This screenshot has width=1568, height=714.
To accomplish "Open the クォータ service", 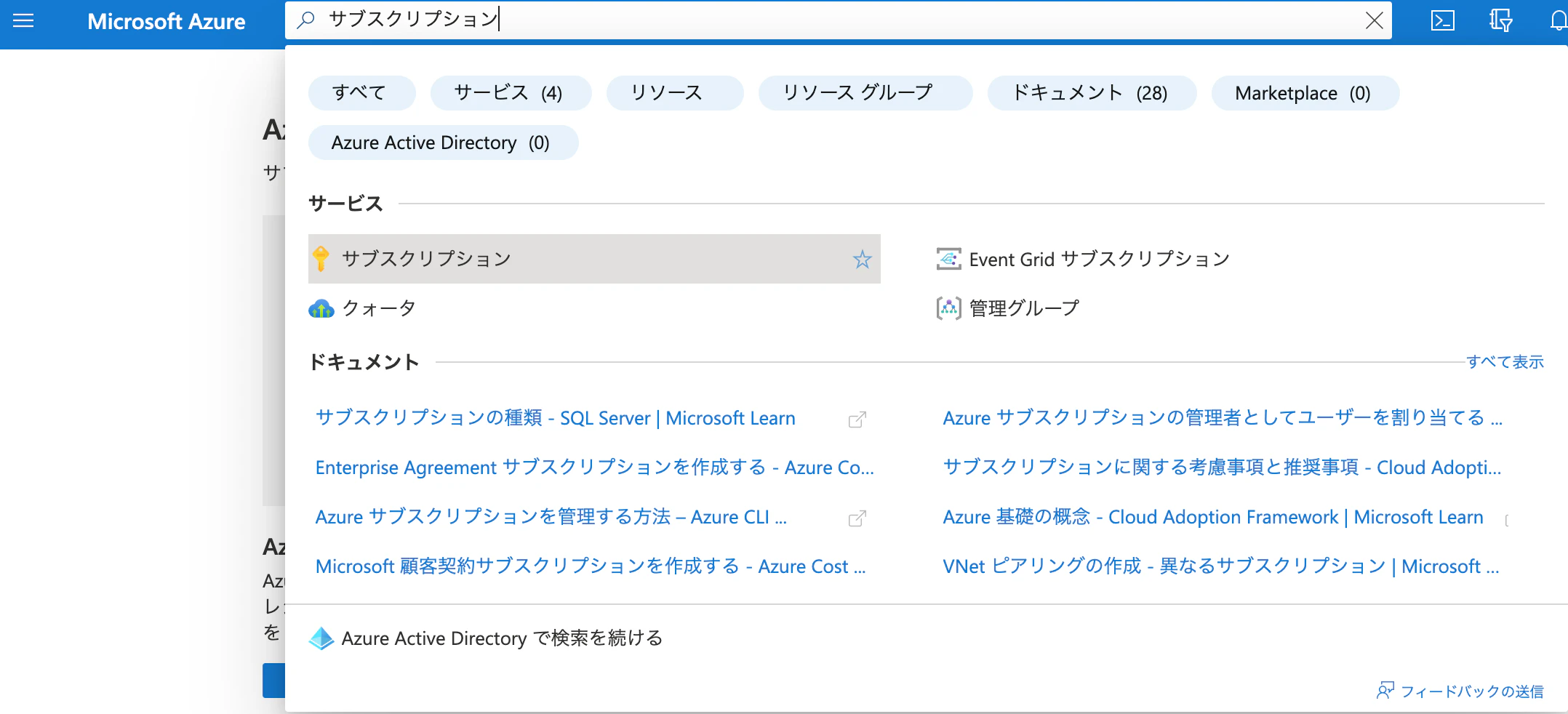I will tap(379, 308).
